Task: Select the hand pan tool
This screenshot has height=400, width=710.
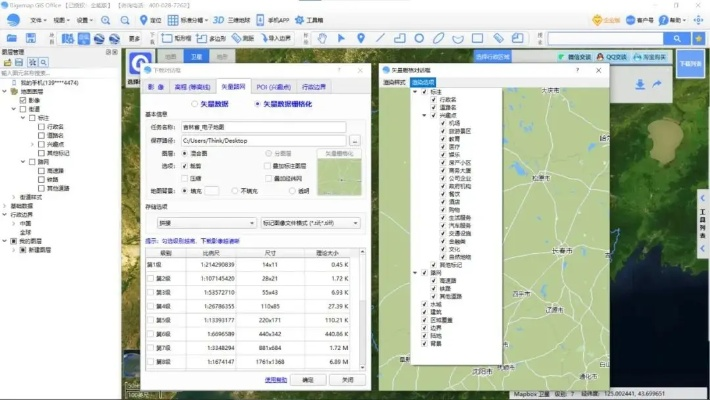Action: [322, 38]
